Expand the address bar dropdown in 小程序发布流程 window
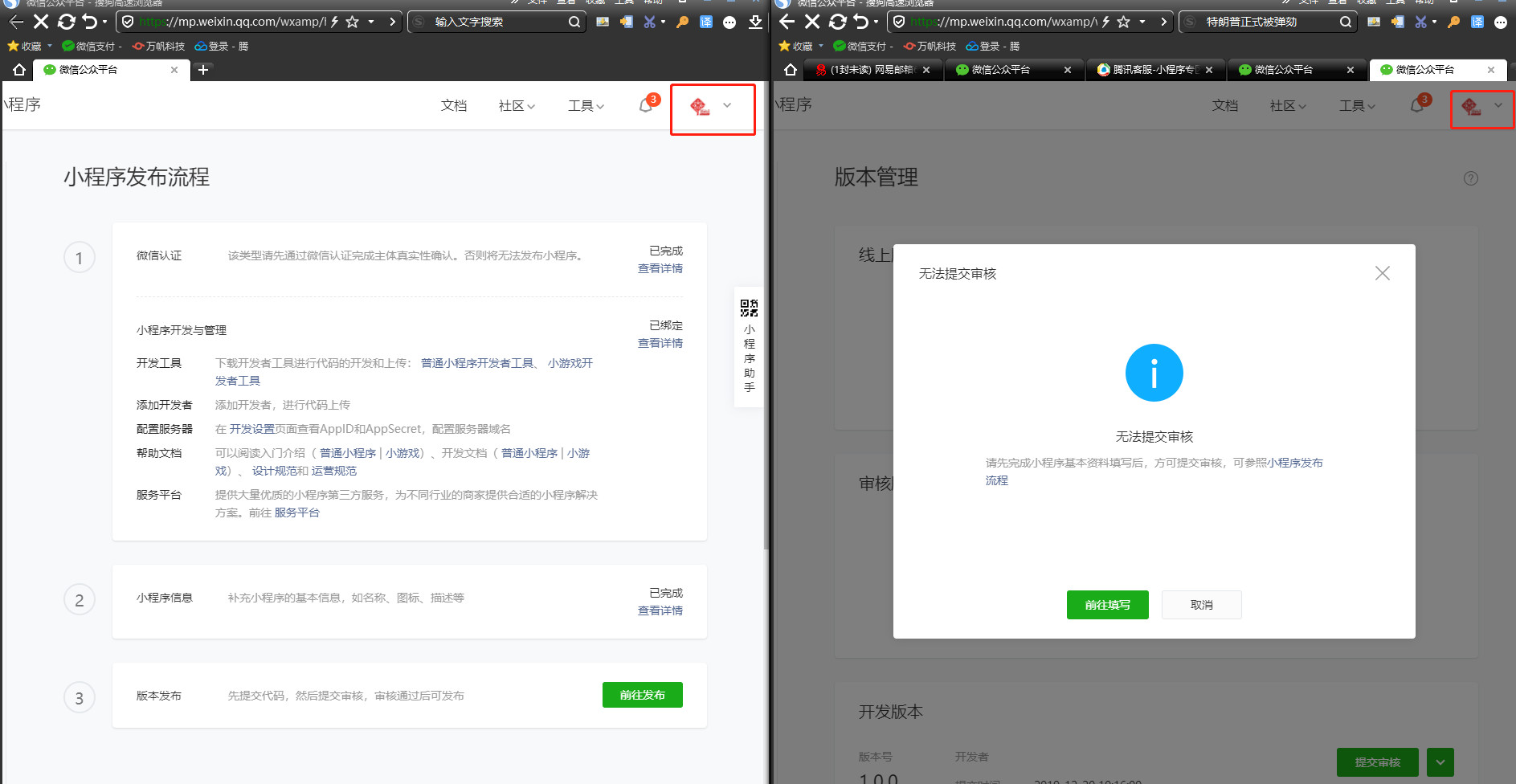Image resolution: width=1516 pixels, height=784 pixels. coord(371,22)
